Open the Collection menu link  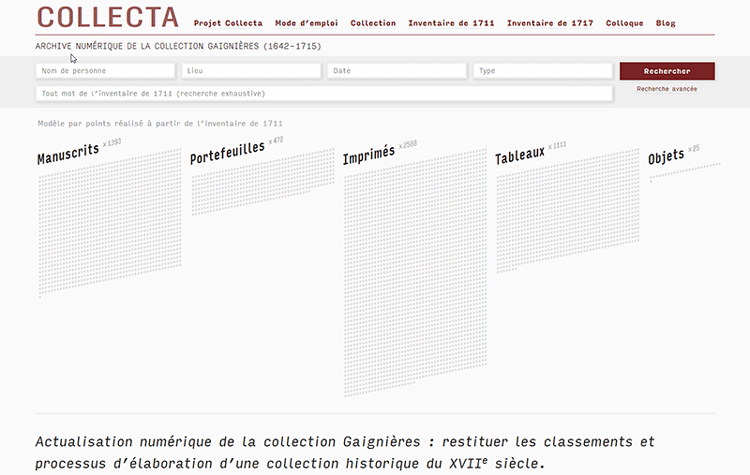(x=373, y=23)
